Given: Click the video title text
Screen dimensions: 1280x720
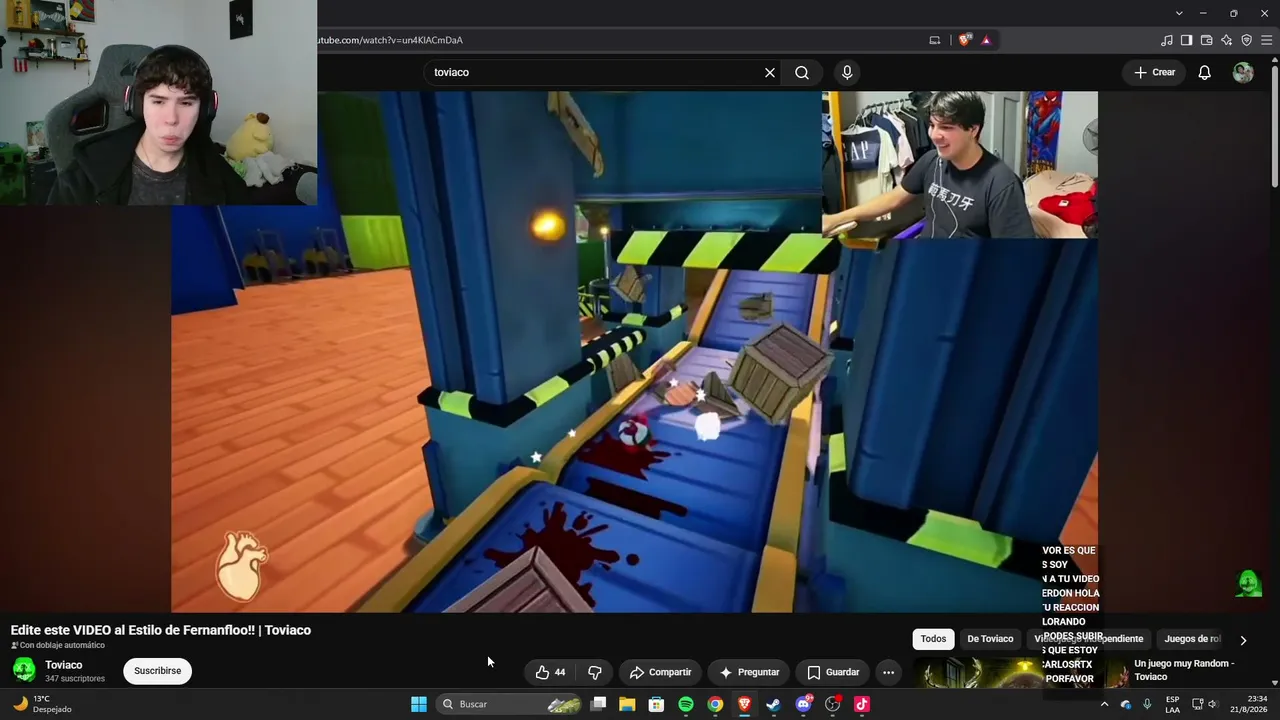Looking at the screenshot, I should pos(161,630).
